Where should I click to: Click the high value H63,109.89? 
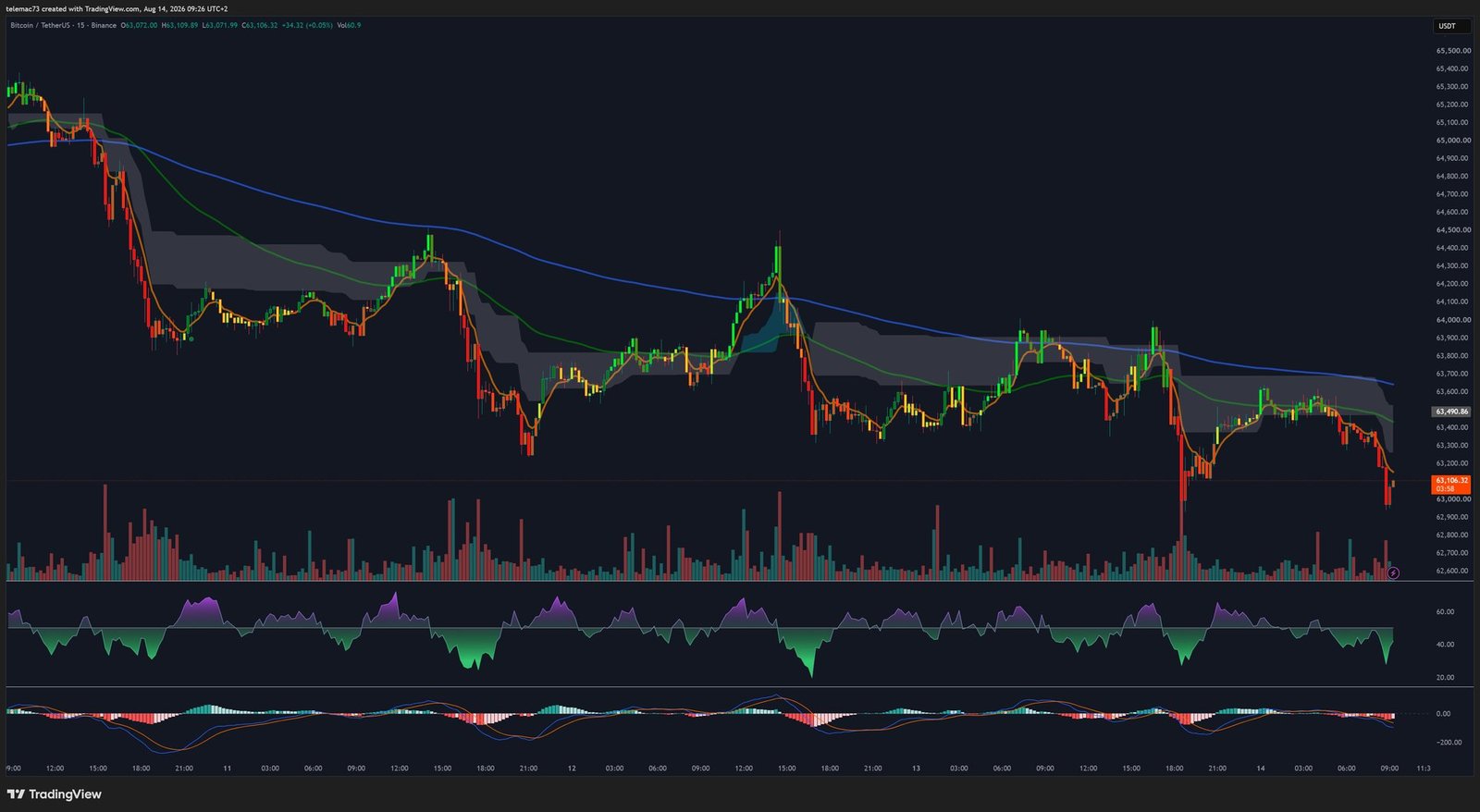click(179, 25)
